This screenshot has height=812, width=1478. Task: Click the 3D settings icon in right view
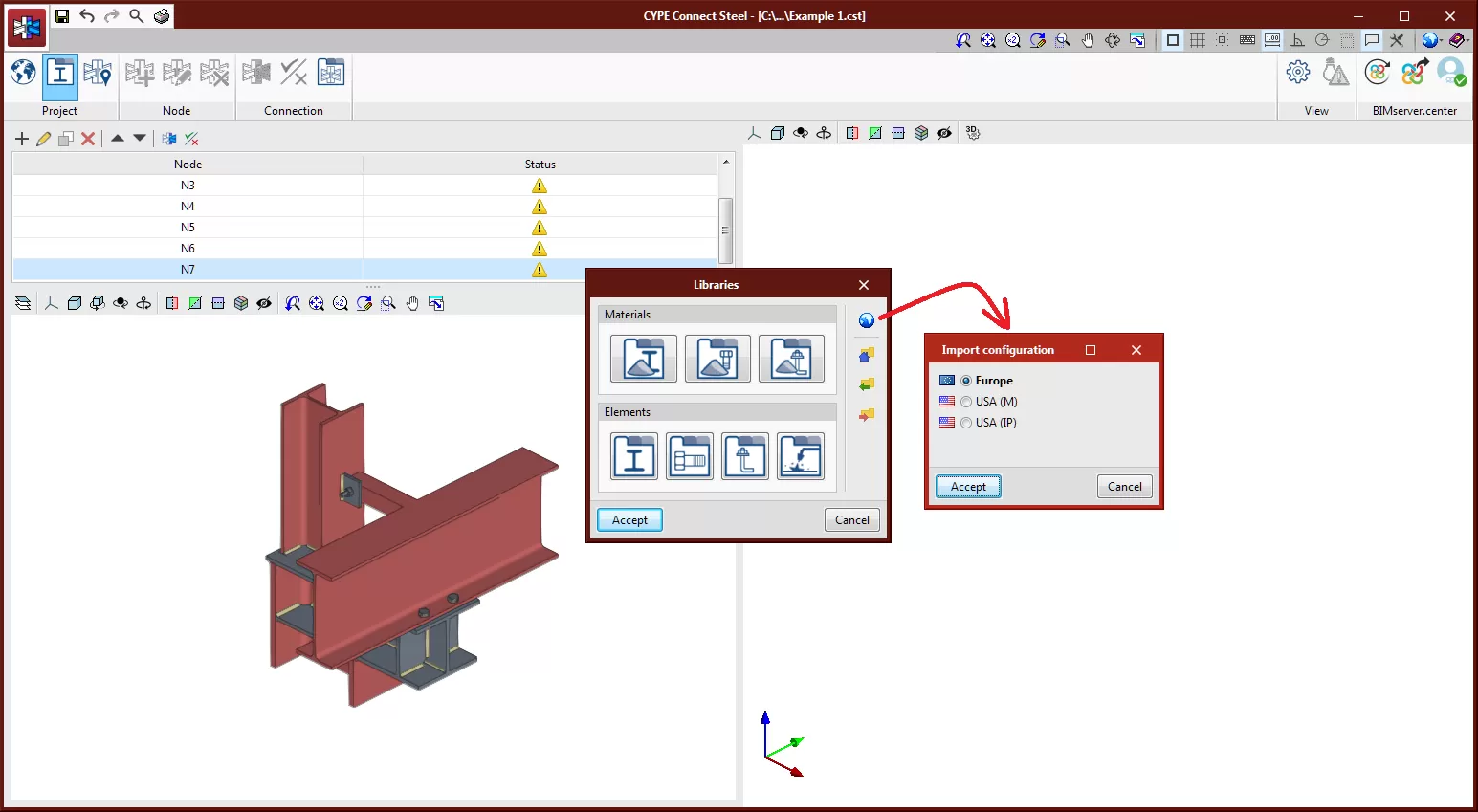point(973,133)
